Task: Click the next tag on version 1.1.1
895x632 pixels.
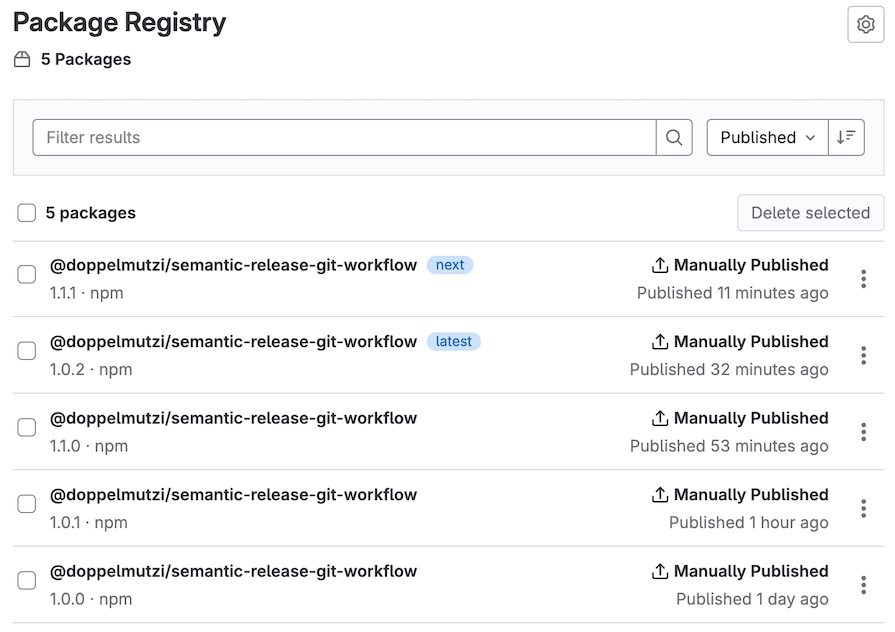Action: click(450, 265)
